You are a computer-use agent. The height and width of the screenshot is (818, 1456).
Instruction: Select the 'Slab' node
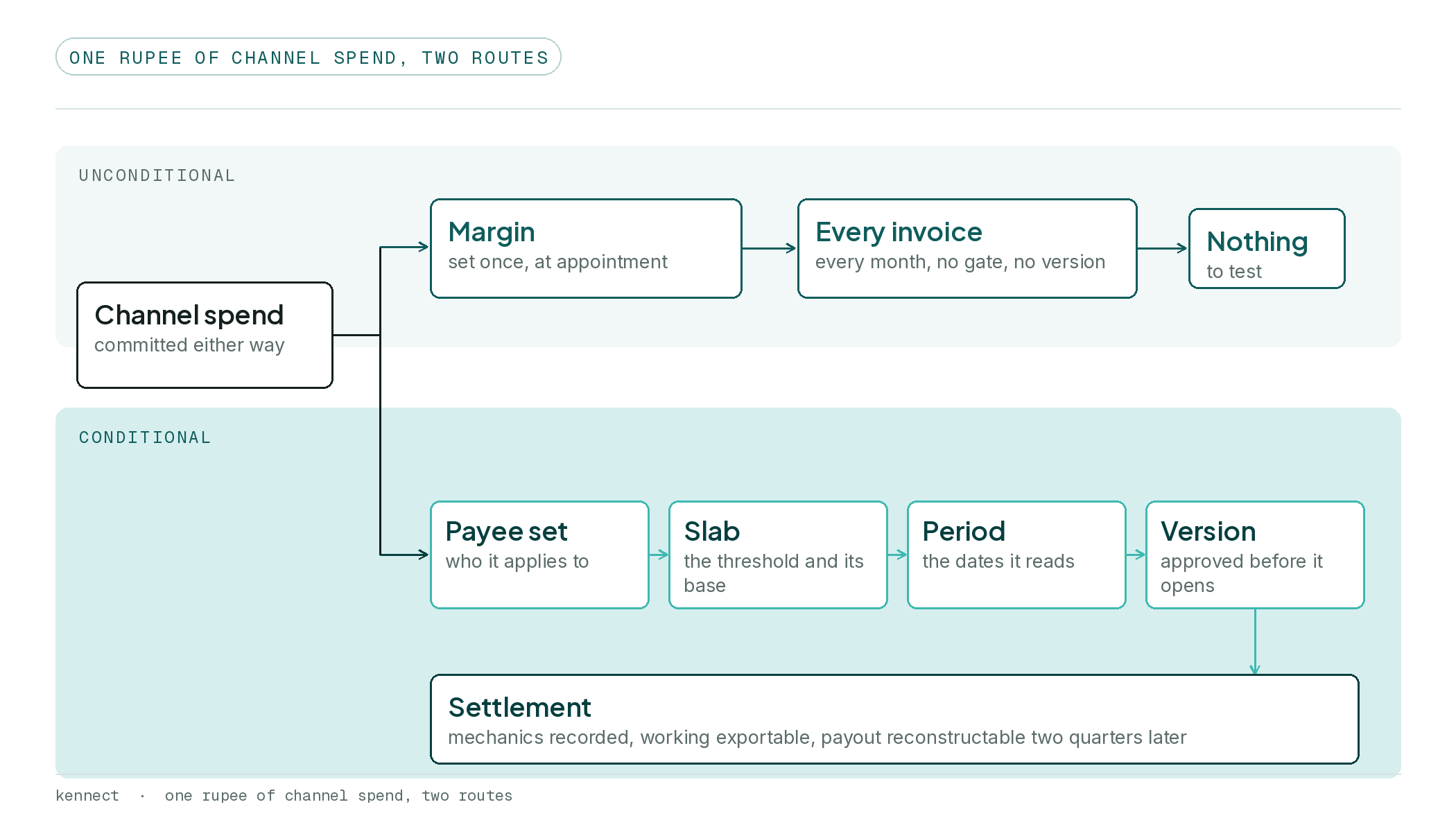(778, 555)
